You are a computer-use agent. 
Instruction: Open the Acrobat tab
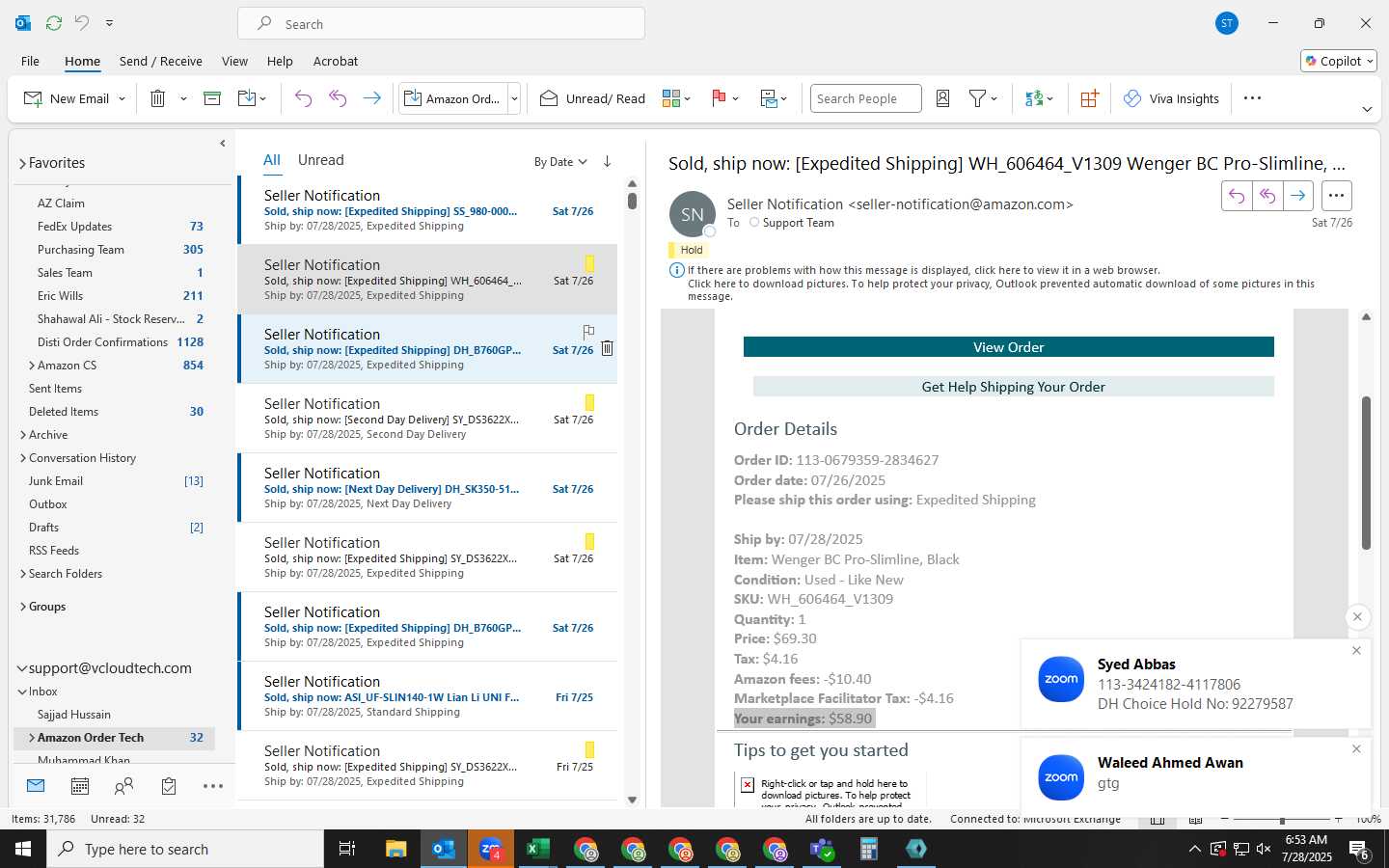pos(336,61)
